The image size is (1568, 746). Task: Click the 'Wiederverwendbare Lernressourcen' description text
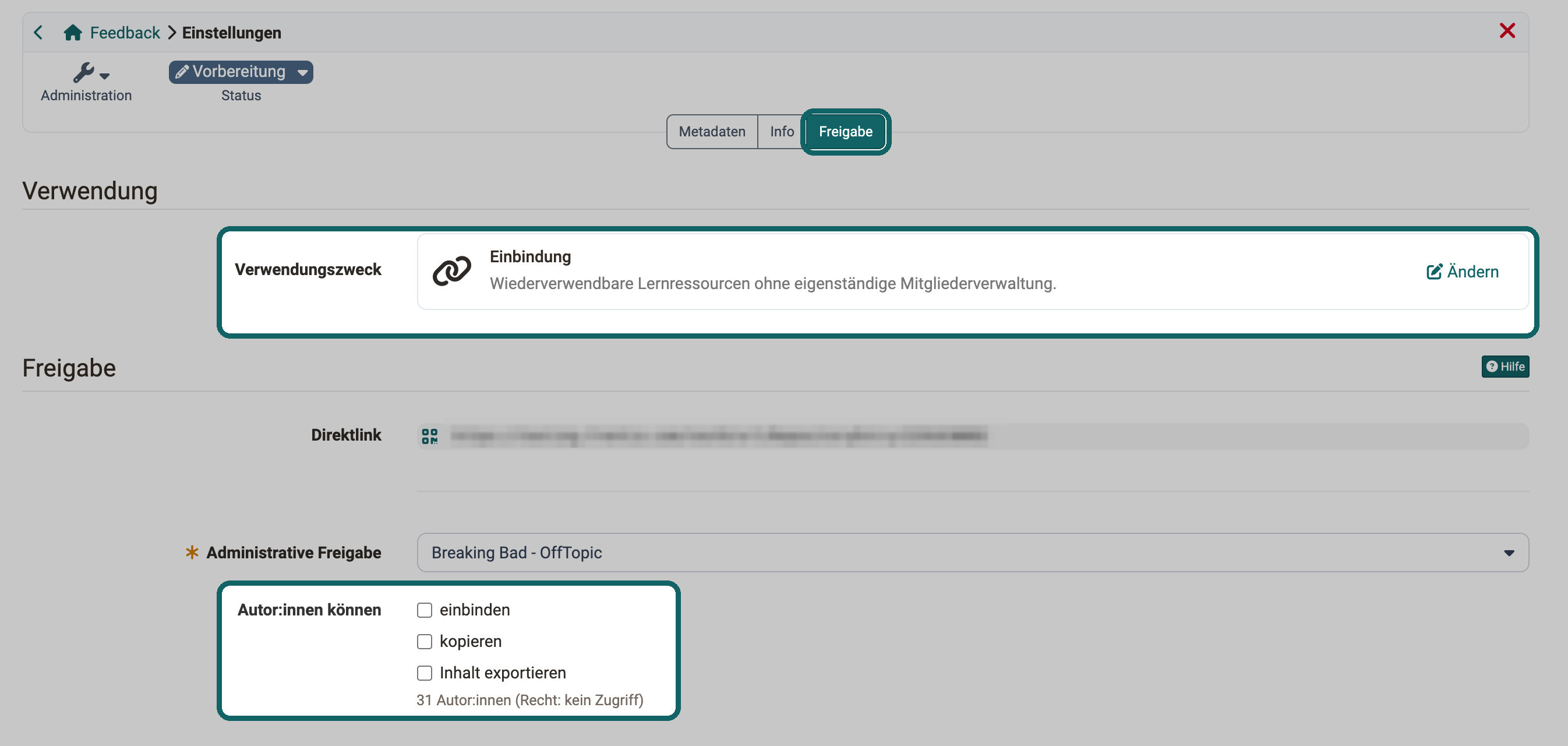tap(772, 283)
